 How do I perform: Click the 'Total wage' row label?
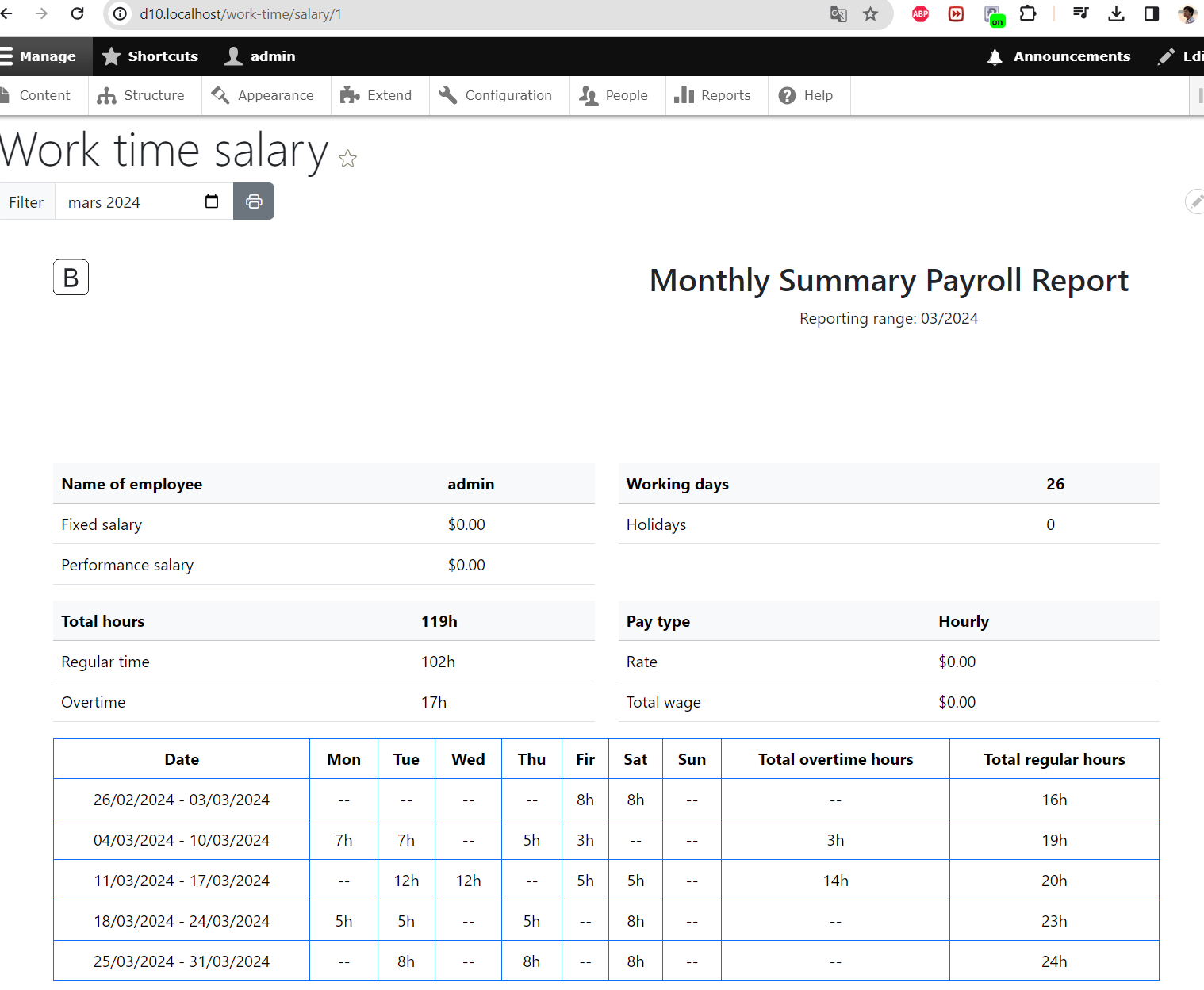click(663, 702)
